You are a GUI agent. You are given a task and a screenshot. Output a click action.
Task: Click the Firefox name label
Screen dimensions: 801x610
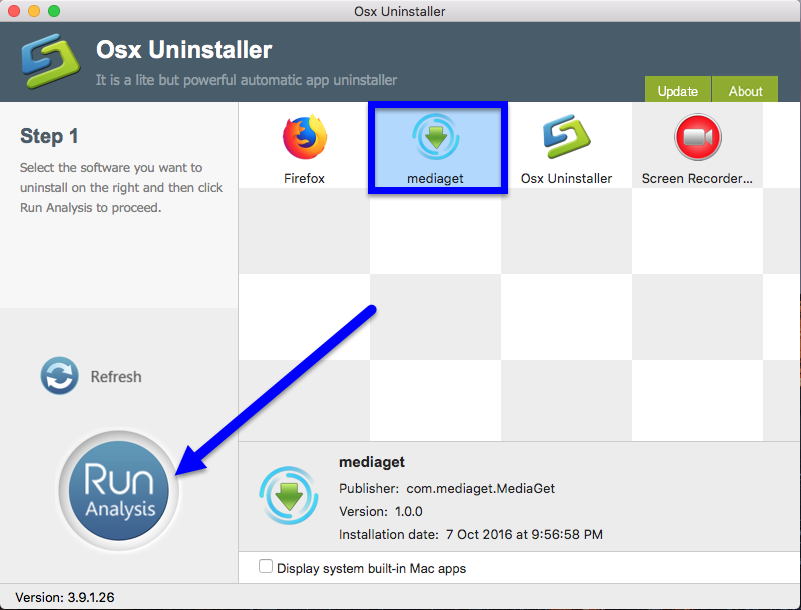tap(305, 179)
